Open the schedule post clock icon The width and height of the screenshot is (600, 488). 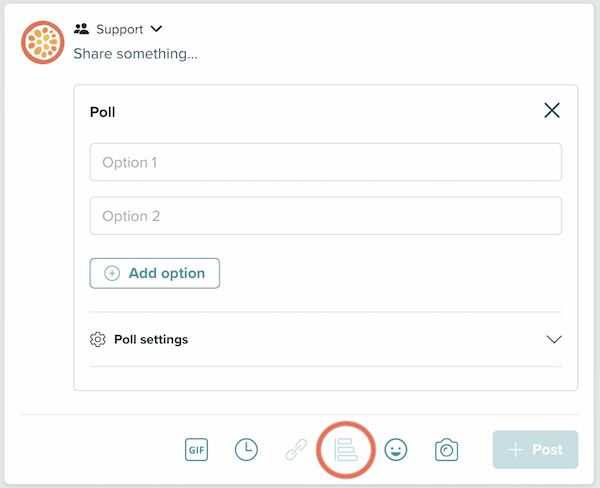coord(246,450)
